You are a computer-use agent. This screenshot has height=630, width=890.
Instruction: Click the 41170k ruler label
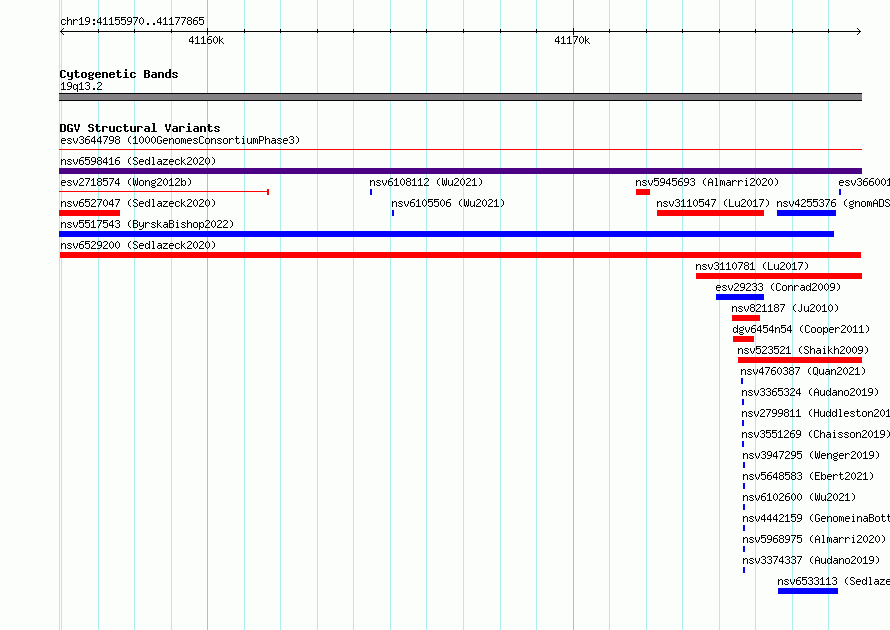tap(572, 40)
